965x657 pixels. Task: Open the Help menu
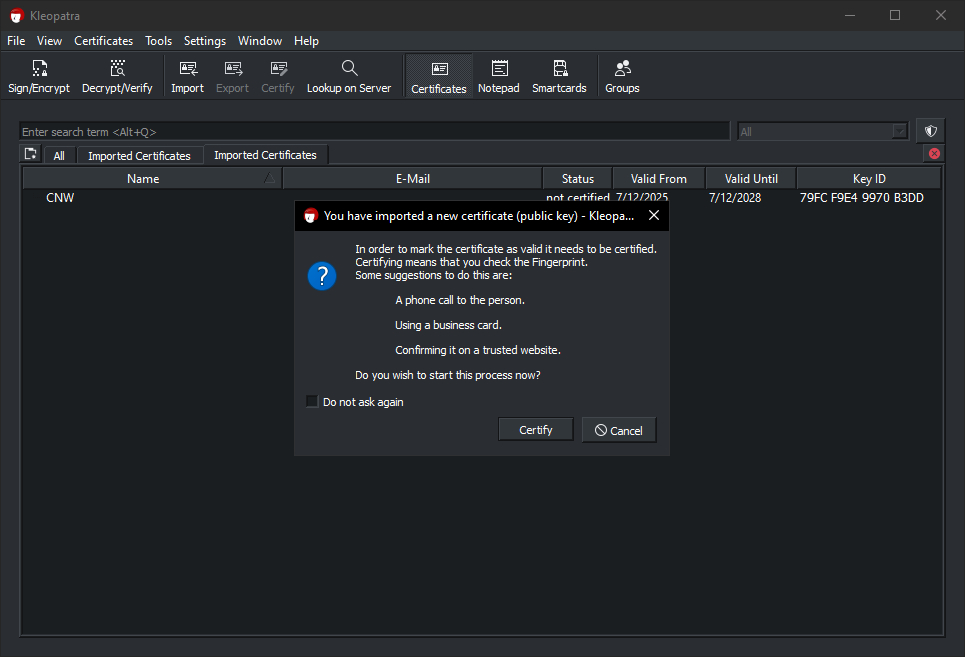click(306, 41)
